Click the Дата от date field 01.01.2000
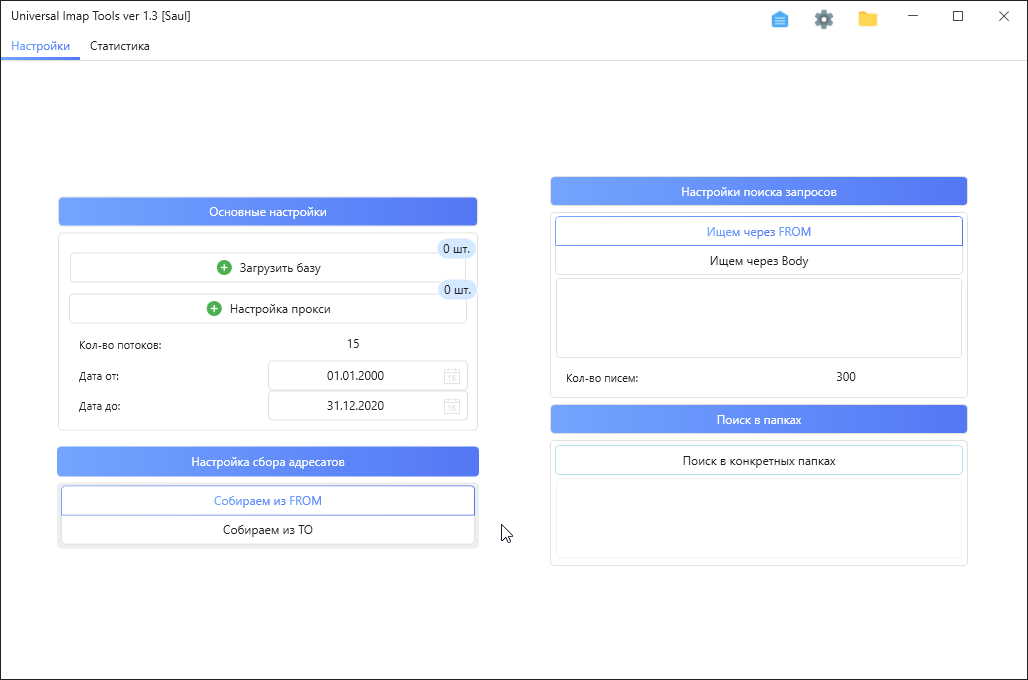 coord(355,376)
